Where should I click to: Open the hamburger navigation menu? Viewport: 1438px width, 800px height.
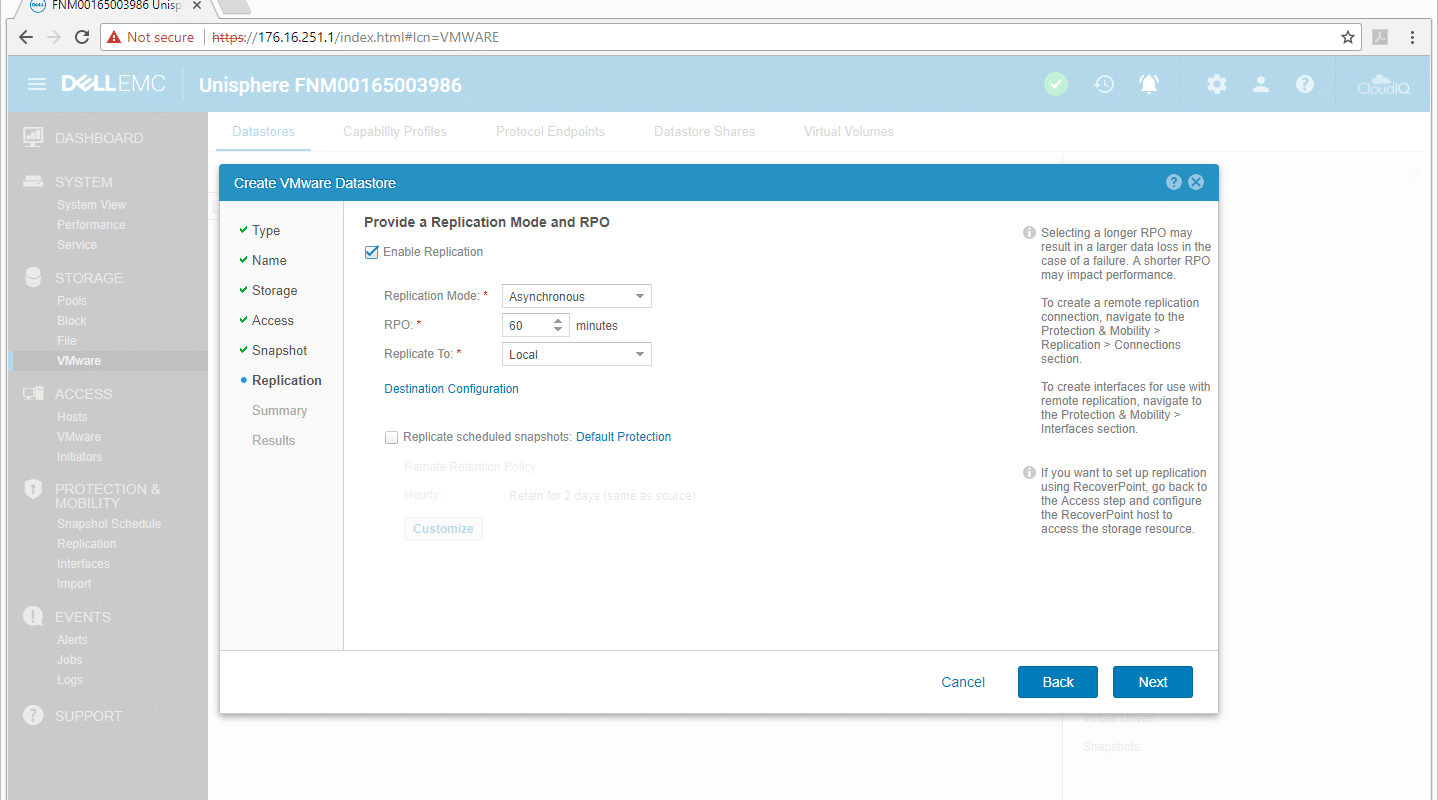click(x=37, y=85)
